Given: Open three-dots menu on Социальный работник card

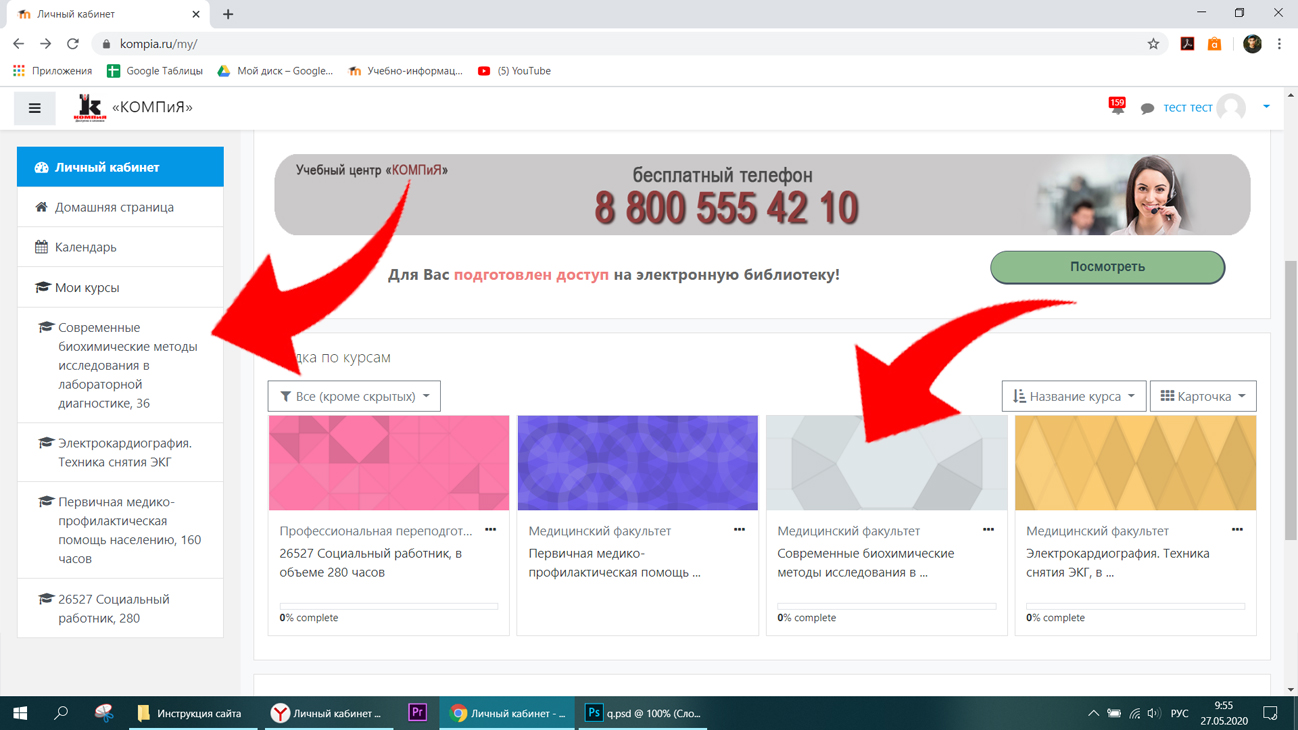Looking at the screenshot, I should pyautogui.click(x=490, y=530).
